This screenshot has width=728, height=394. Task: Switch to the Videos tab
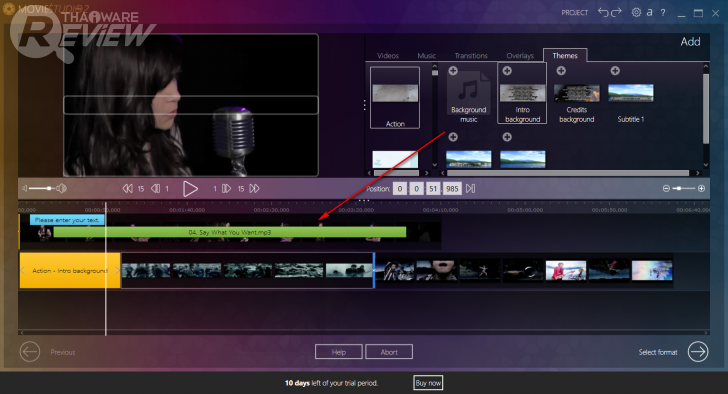click(388, 56)
